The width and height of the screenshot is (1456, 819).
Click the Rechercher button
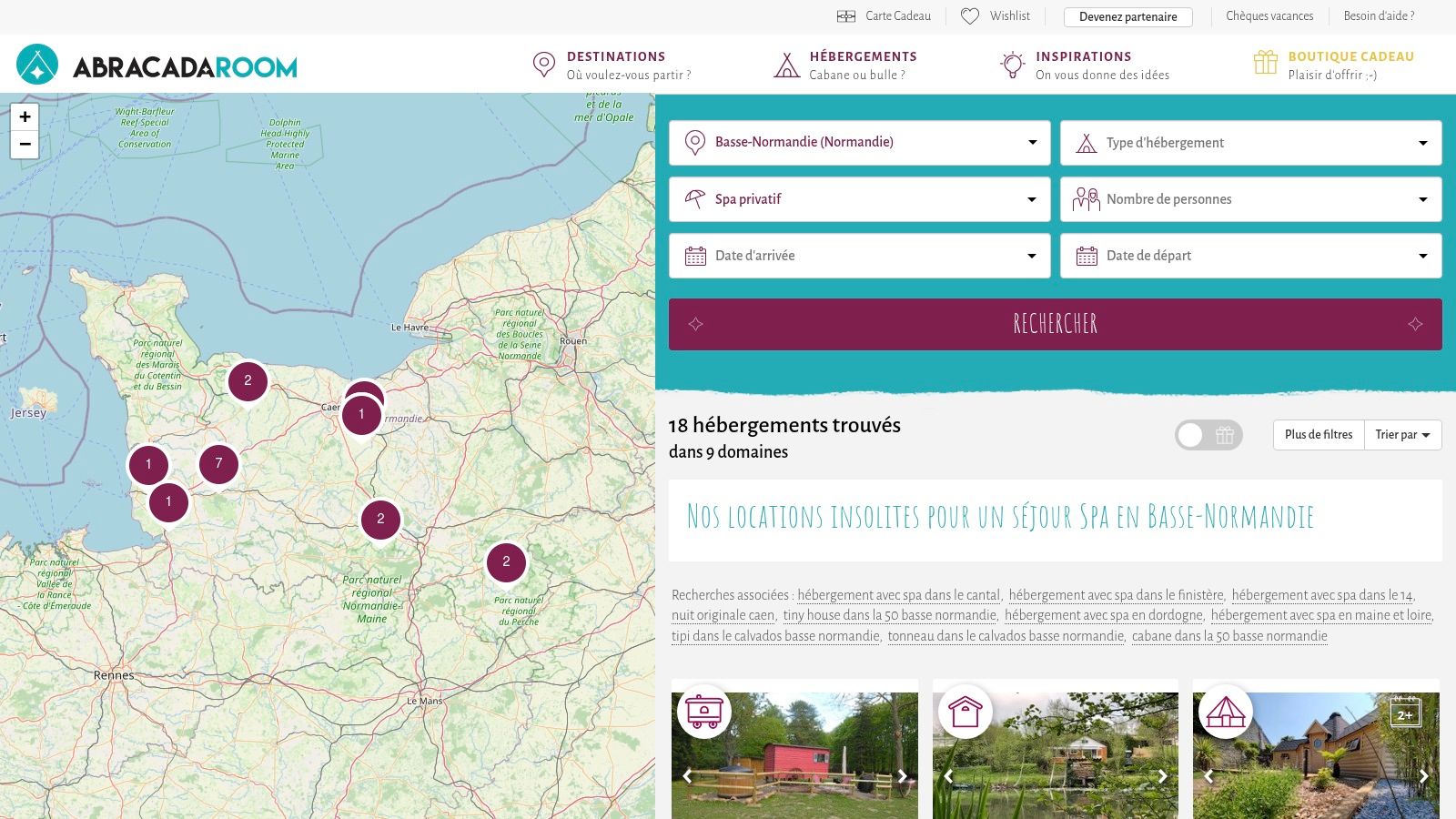(1056, 324)
